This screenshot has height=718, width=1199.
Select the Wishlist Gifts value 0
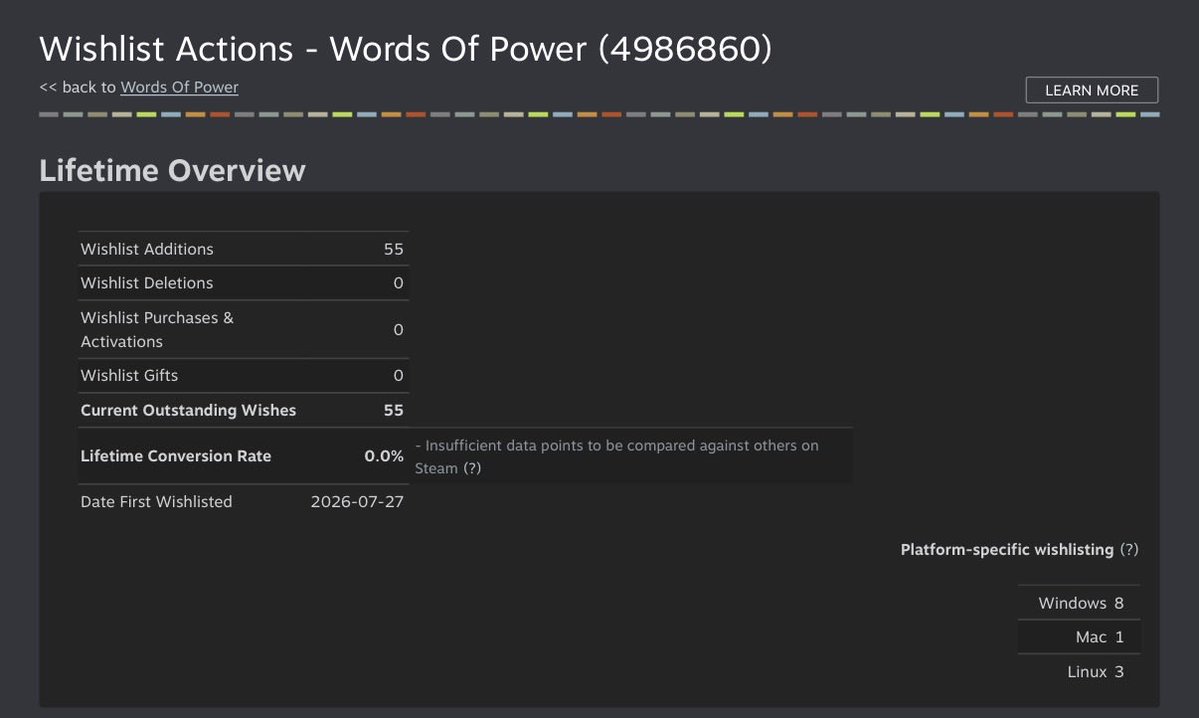398,375
